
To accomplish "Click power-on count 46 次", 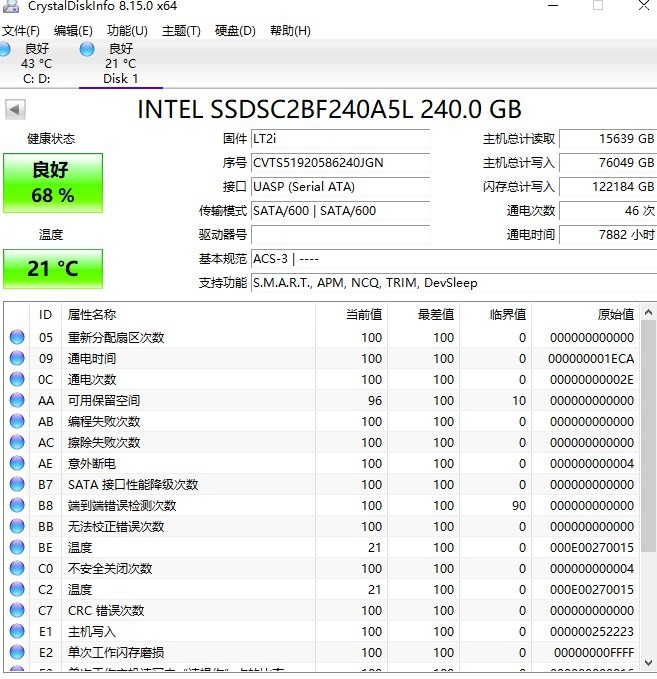I will 608,211.
